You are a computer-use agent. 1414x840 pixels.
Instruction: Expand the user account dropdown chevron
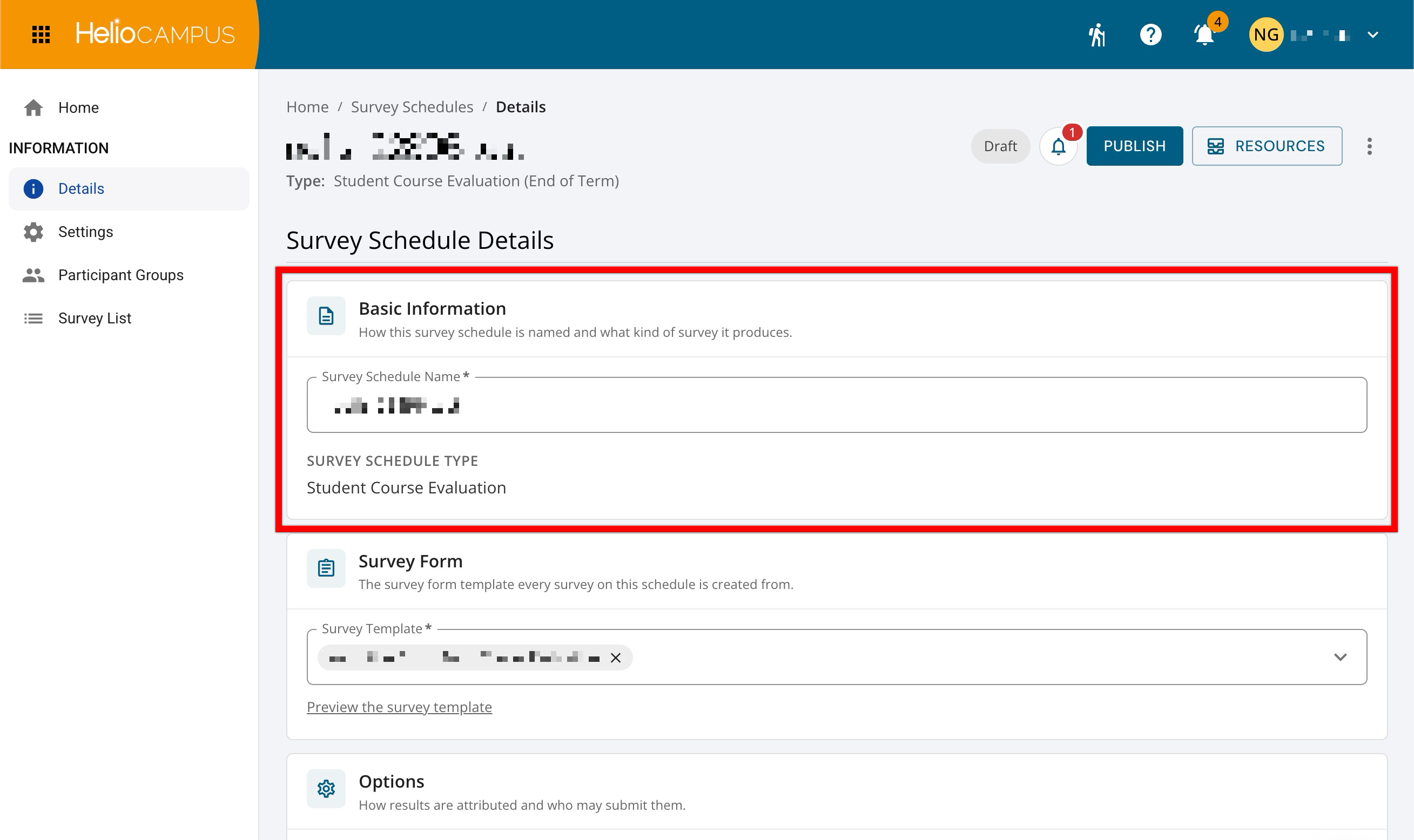tap(1372, 35)
